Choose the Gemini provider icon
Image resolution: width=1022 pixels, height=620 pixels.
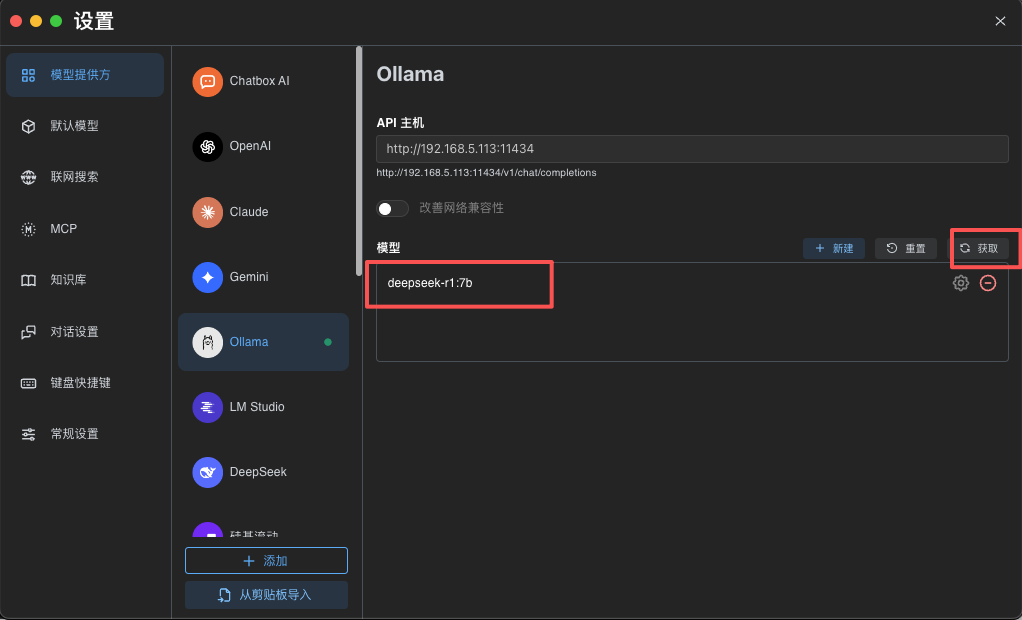207,277
